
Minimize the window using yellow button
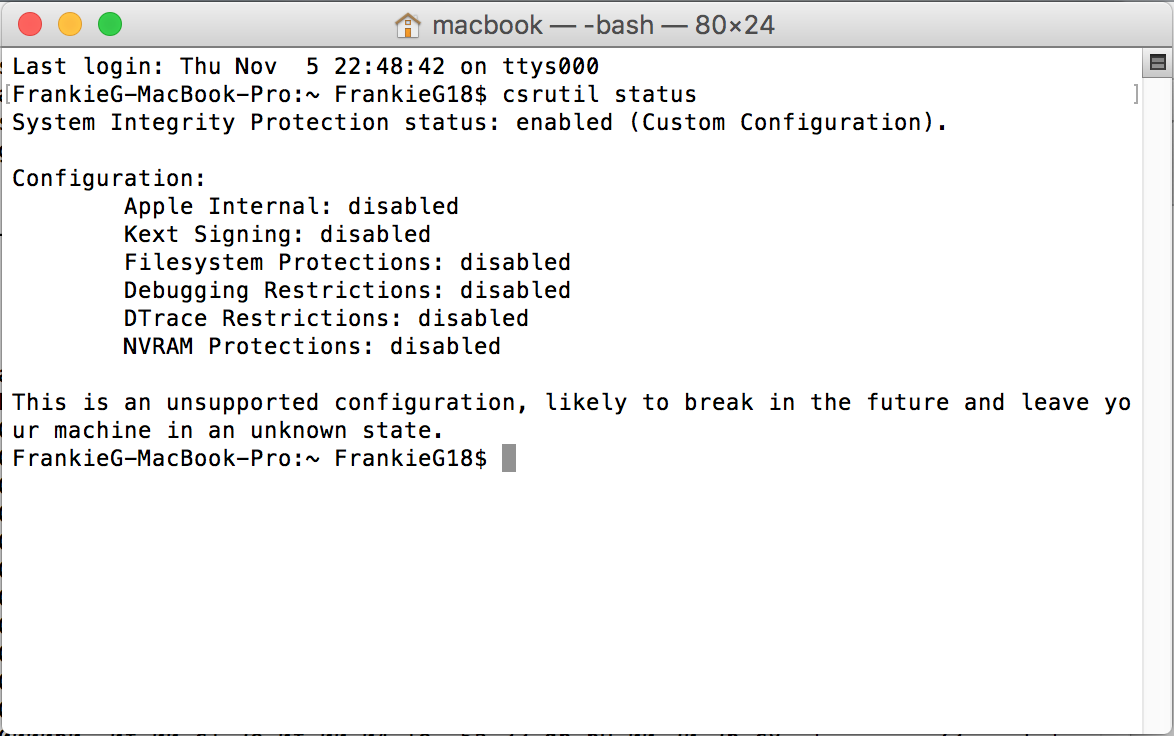point(70,25)
